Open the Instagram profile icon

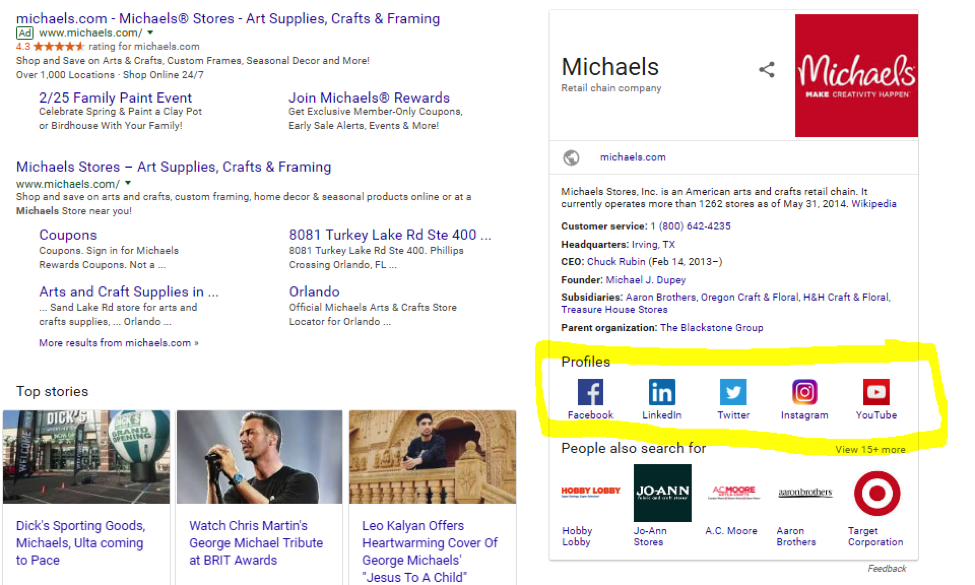coord(805,392)
